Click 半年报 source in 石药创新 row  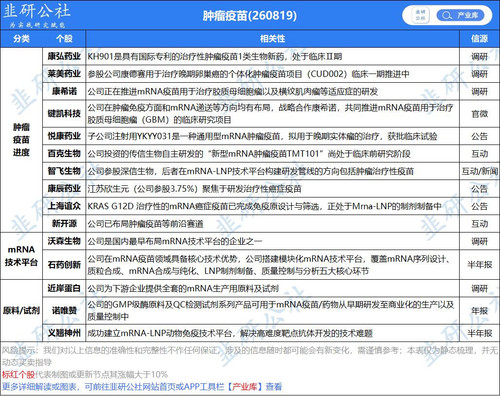479,265
